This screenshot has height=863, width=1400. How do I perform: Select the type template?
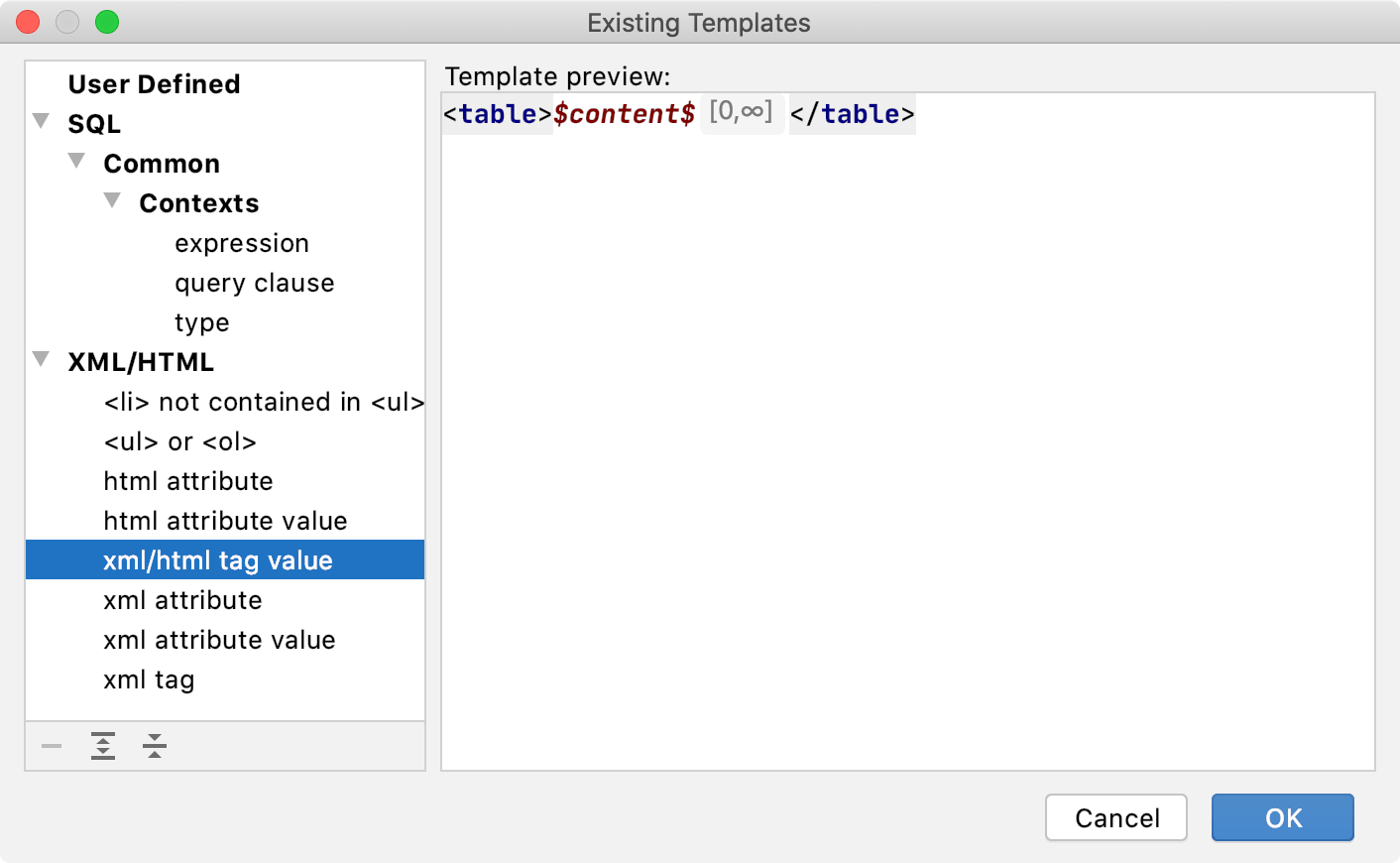click(x=201, y=322)
